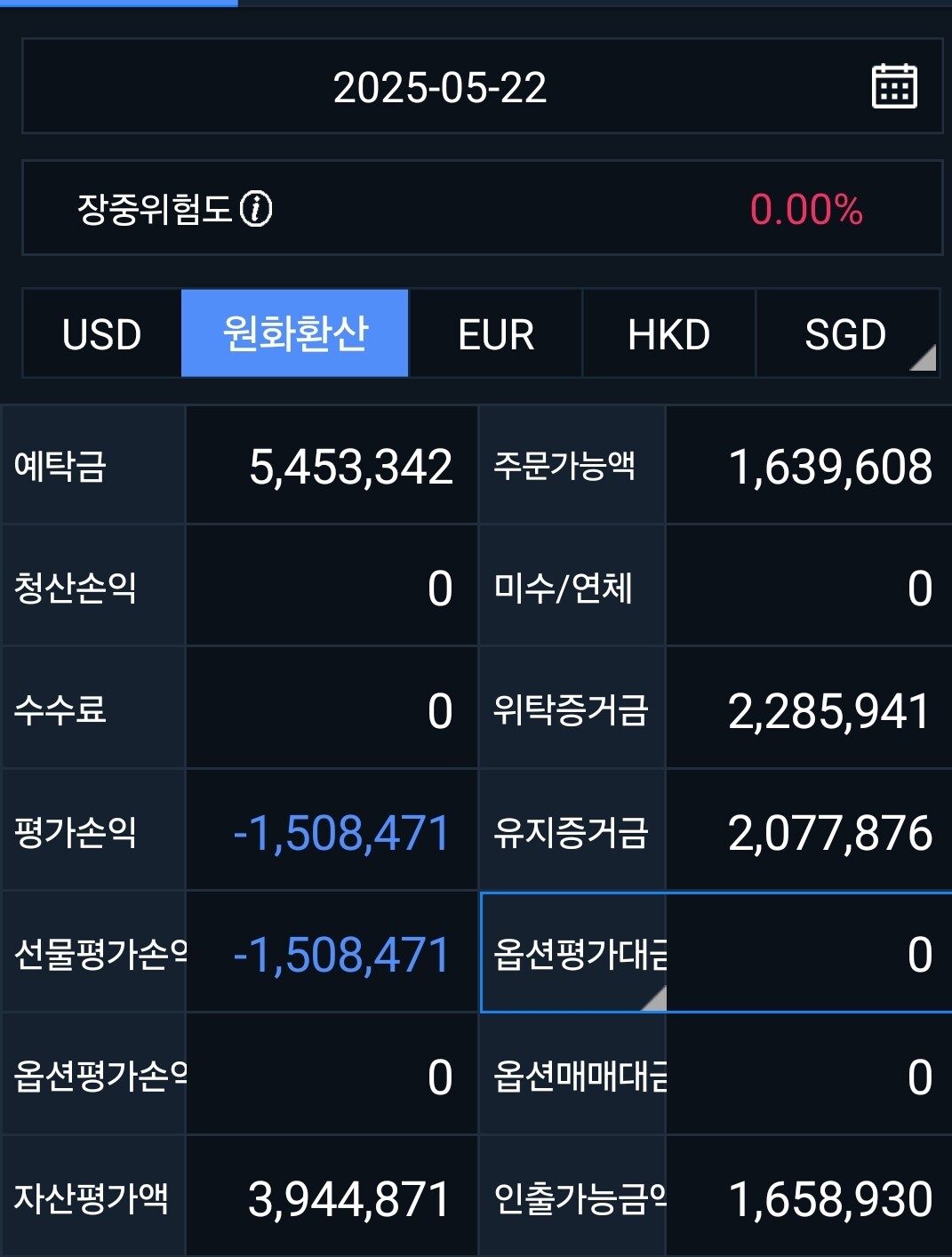Screen dimensions: 952x1257
Task: Click the 장중위험도 label text
Action: click(x=155, y=209)
